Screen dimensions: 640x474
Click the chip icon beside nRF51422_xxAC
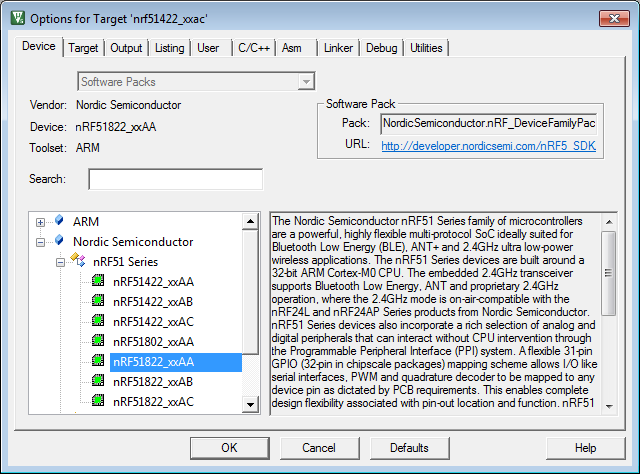(98, 320)
